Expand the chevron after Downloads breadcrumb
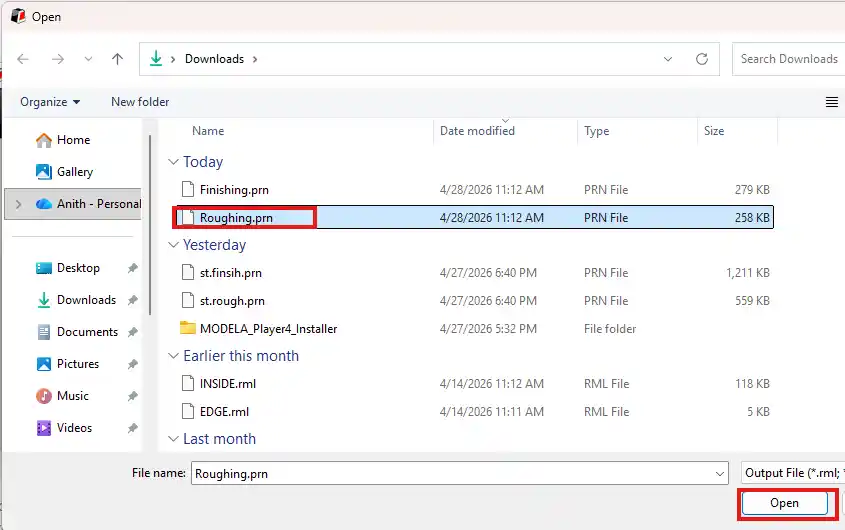 [255, 59]
